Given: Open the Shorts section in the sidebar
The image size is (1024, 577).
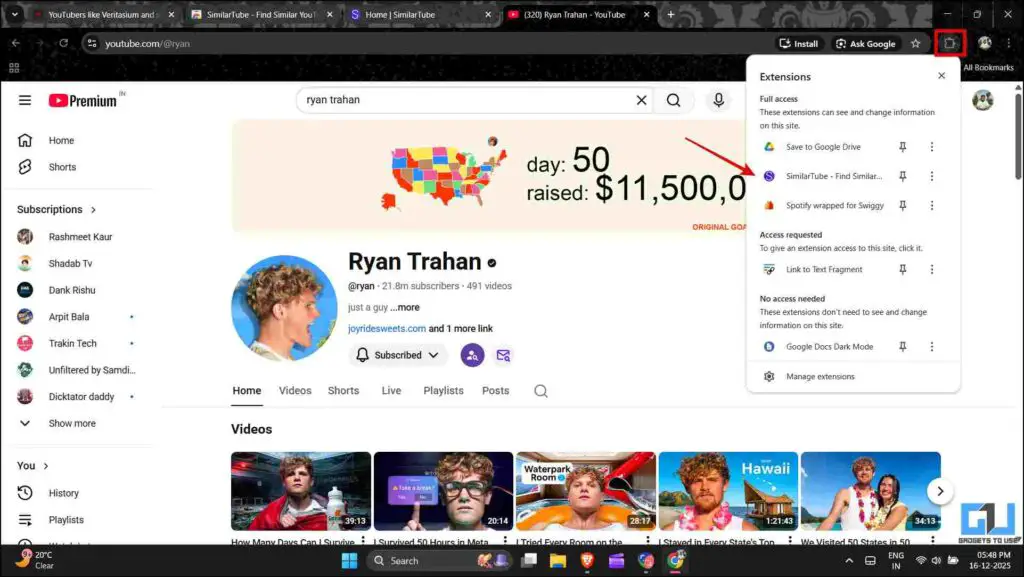Looking at the screenshot, I should (62, 167).
